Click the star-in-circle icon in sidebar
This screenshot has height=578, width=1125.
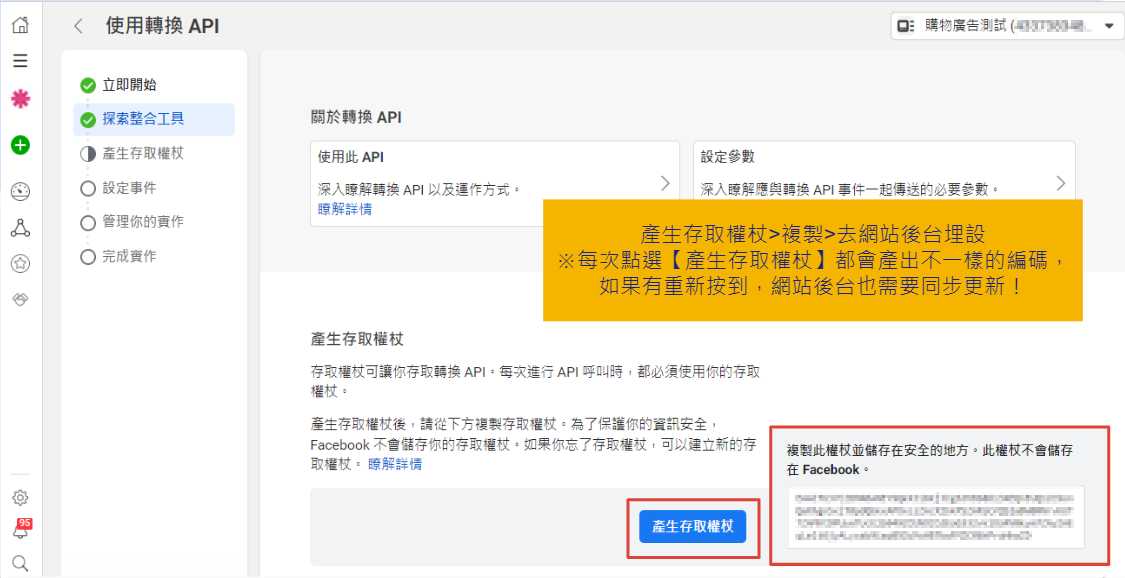click(20, 264)
